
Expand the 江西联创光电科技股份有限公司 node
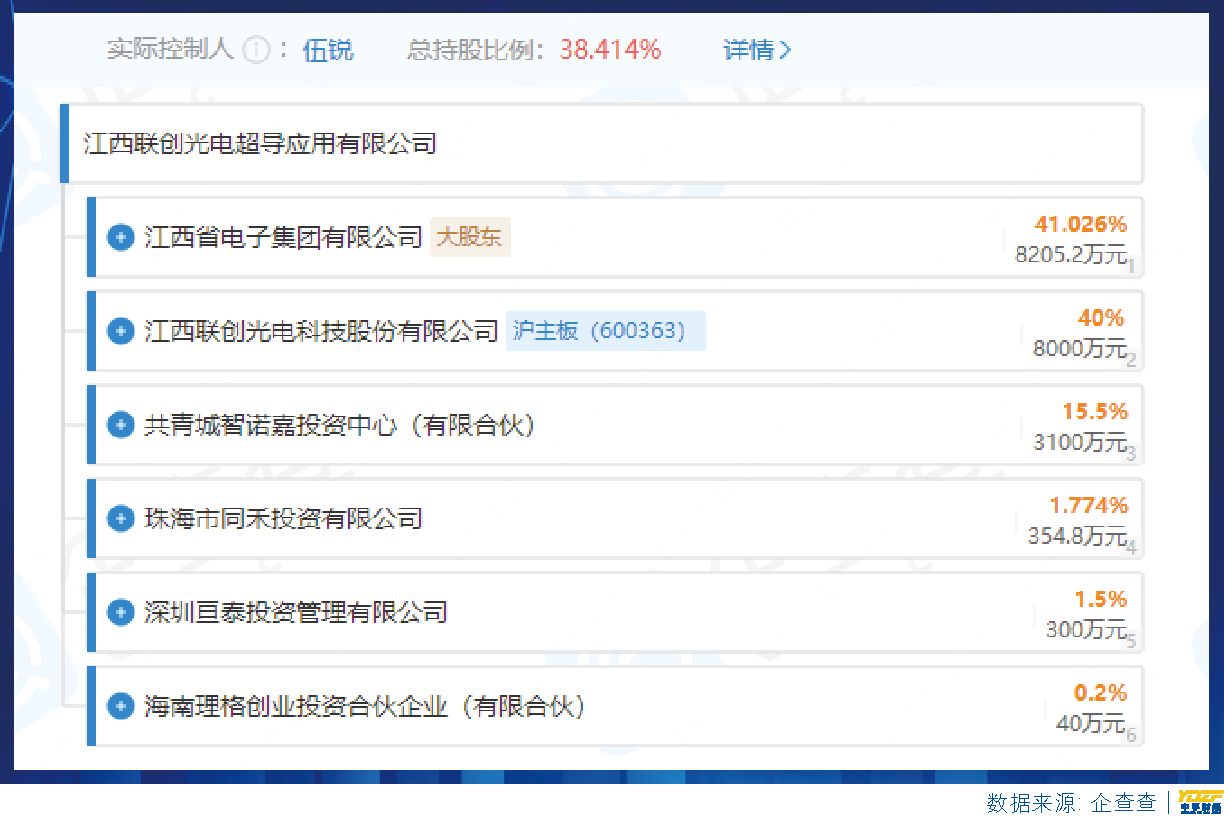click(x=121, y=331)
